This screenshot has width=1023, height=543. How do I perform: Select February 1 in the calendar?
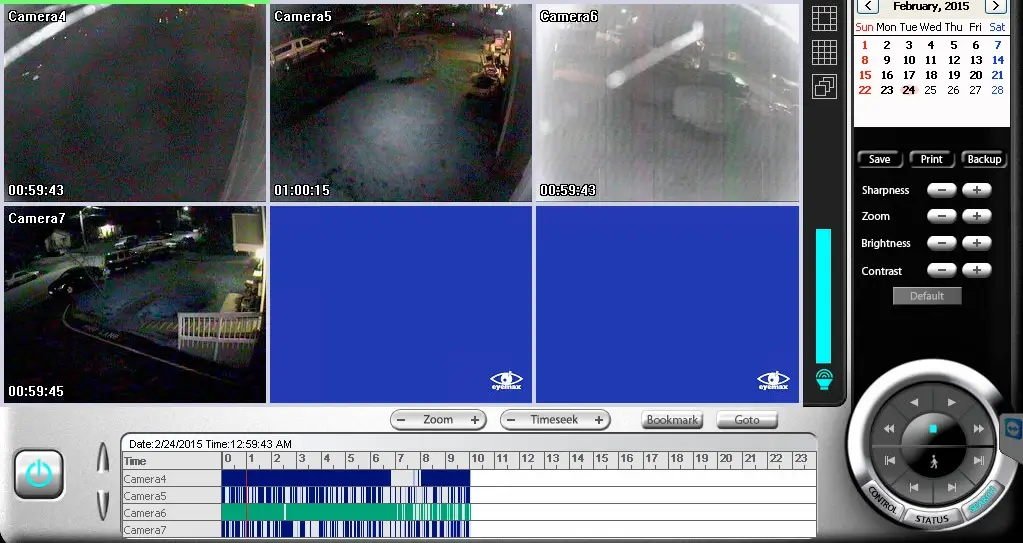tap(865, 45)
